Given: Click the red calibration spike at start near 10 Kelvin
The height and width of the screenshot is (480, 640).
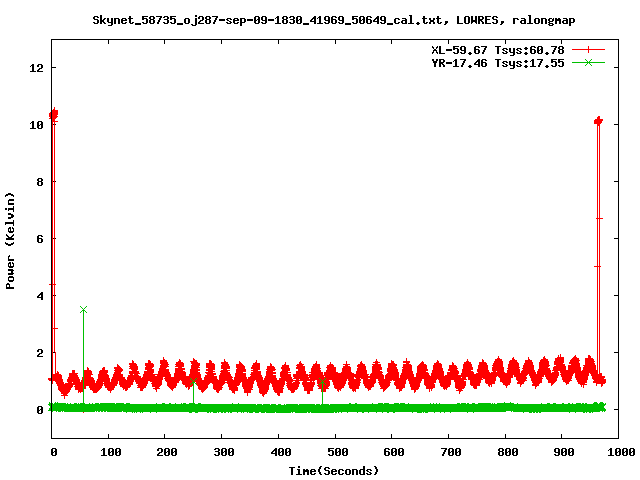Looking at the screenshot, I should pos(53,115).
